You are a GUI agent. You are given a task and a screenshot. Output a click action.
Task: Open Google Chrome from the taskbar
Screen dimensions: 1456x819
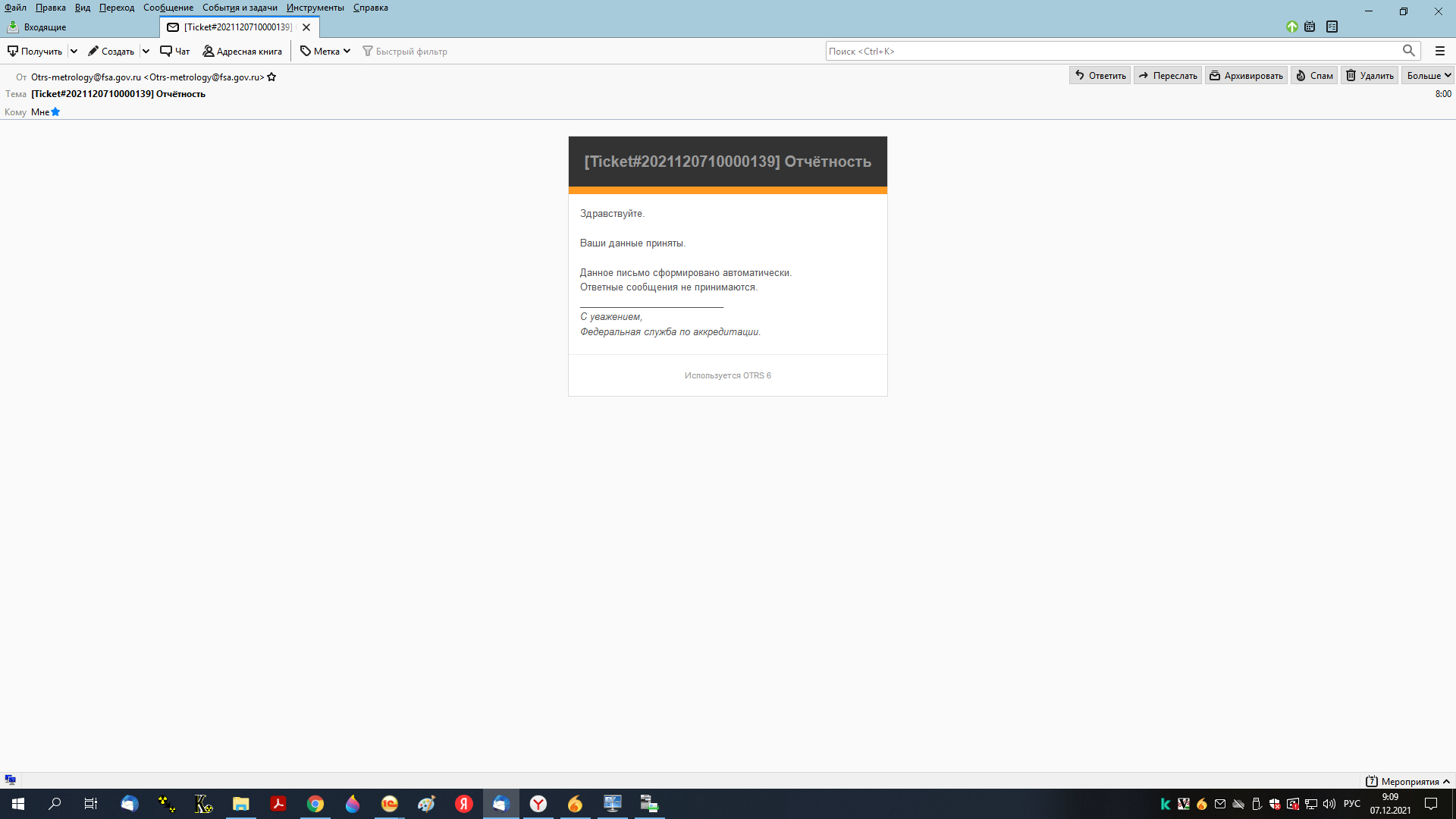(315, 804)
